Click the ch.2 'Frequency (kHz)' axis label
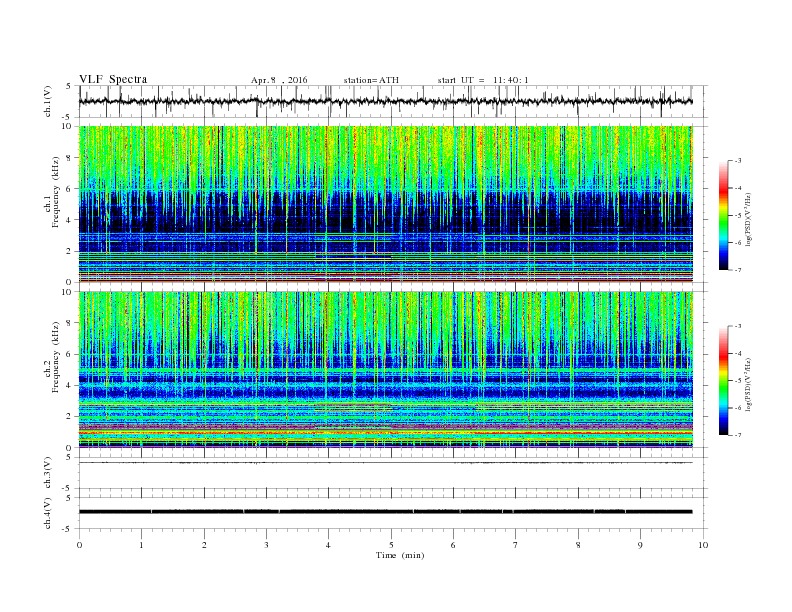Viewport: 792px width, 612px height. coord(55,358)
